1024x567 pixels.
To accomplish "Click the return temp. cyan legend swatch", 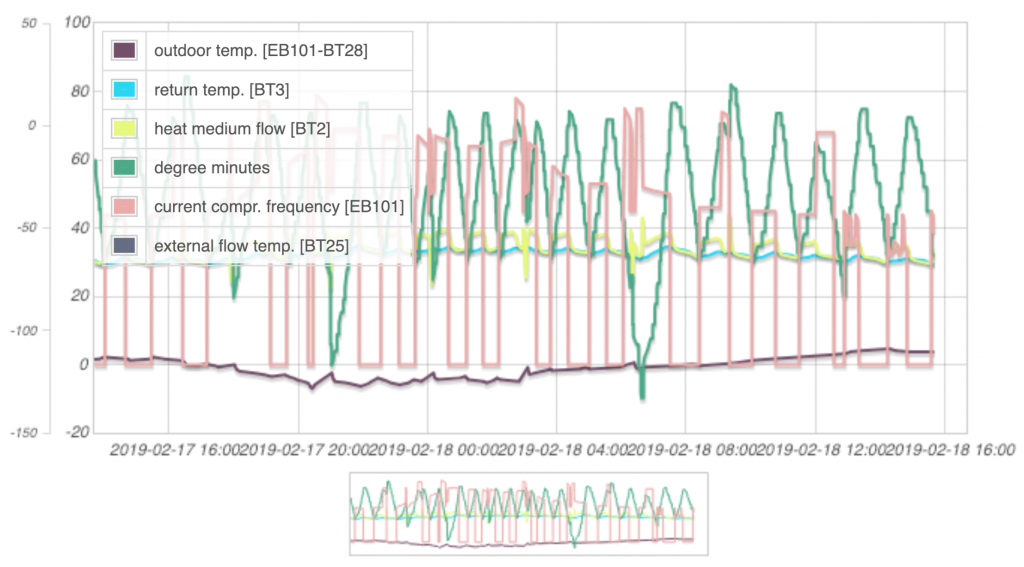I will pos(125,90).
